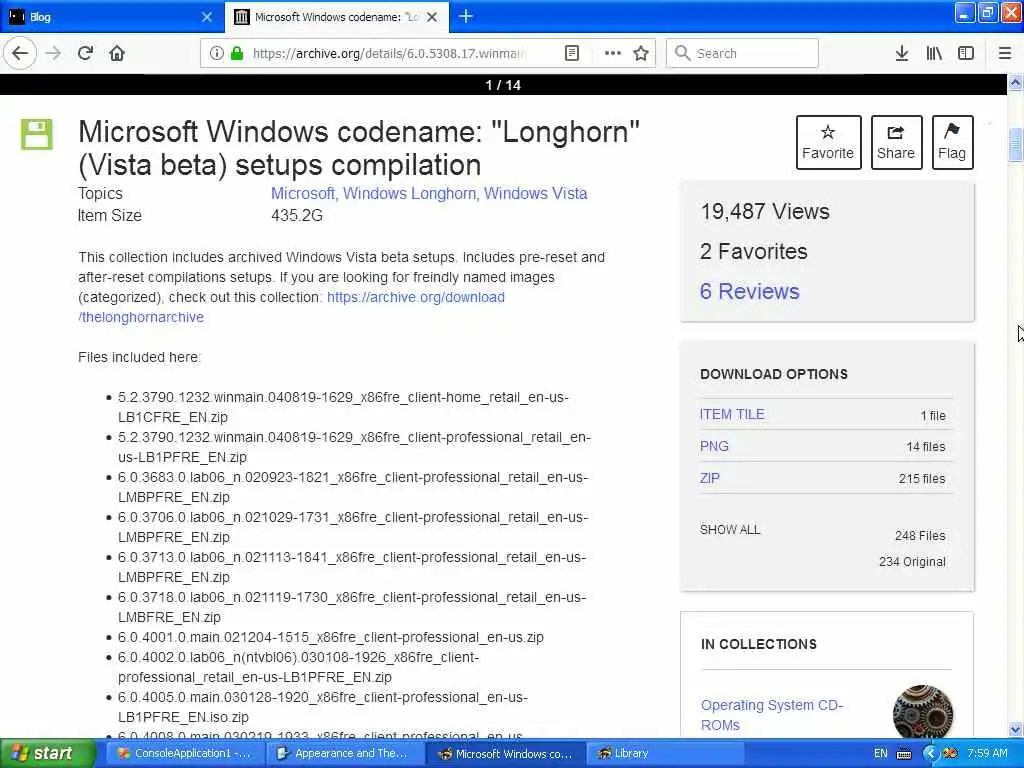The height and width of the screenshot is (768, 1024).
Task: Open the browser home page
Action: pos(117,53)
